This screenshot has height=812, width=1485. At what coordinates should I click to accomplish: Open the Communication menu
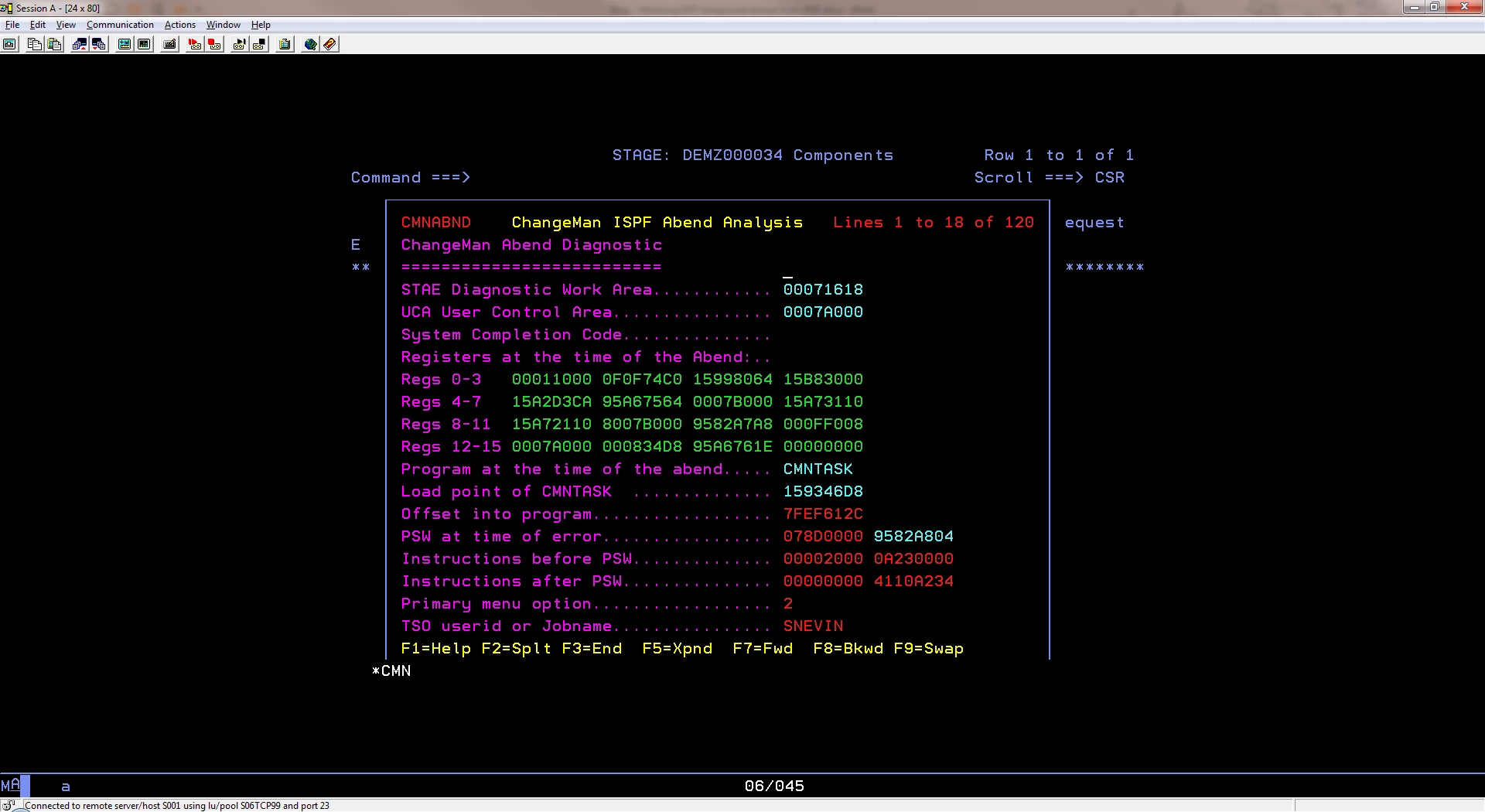[x=120, y=25]
